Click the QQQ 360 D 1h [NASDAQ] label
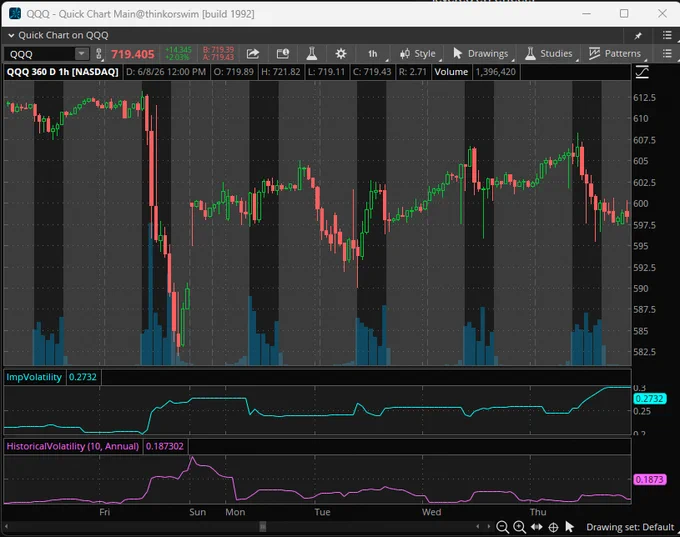This screenshot has width=680, height=537. (62, 72)
